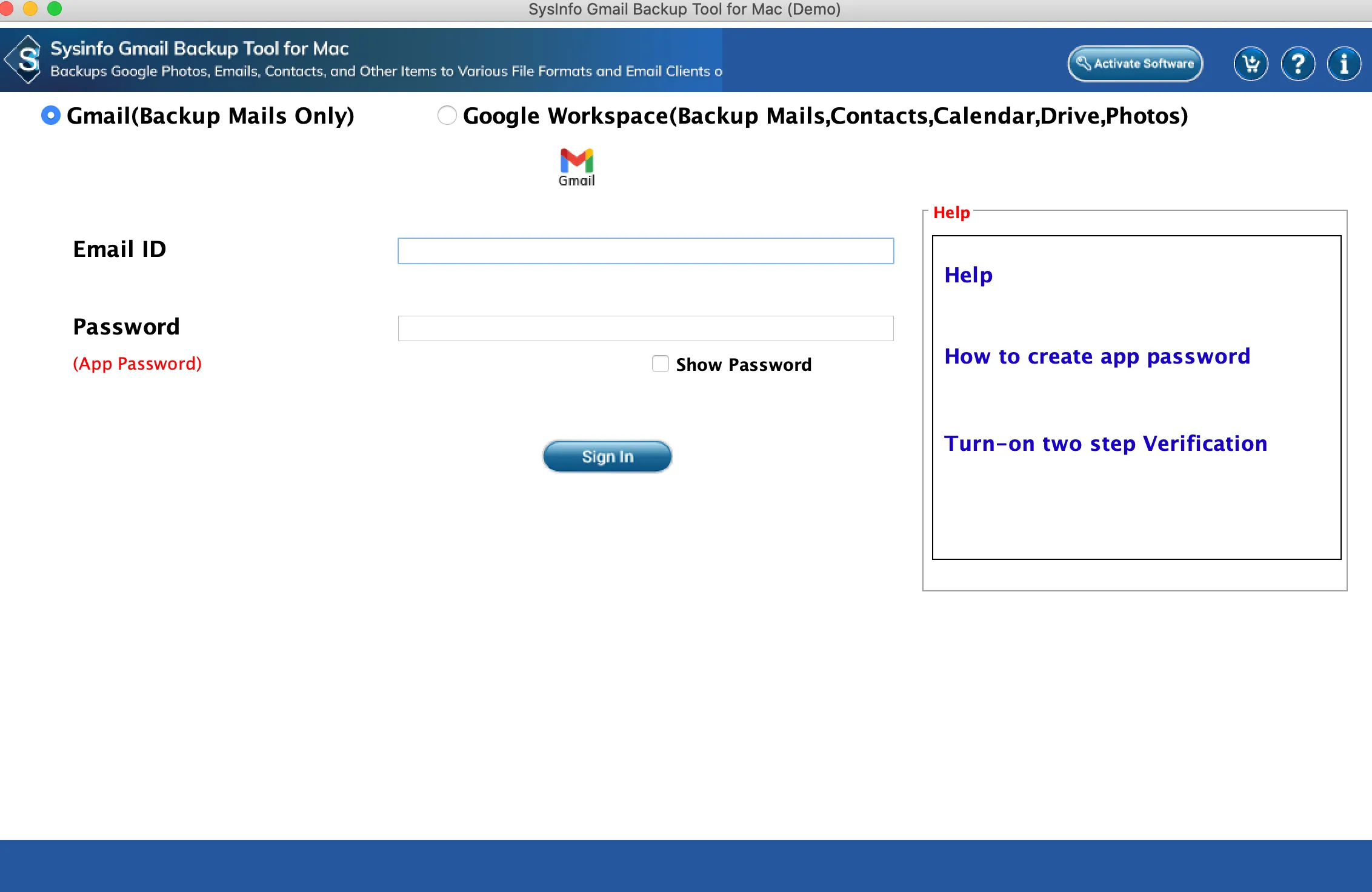
Task: Click the Gmail envelope logo
Action: [x=576, y=161]
